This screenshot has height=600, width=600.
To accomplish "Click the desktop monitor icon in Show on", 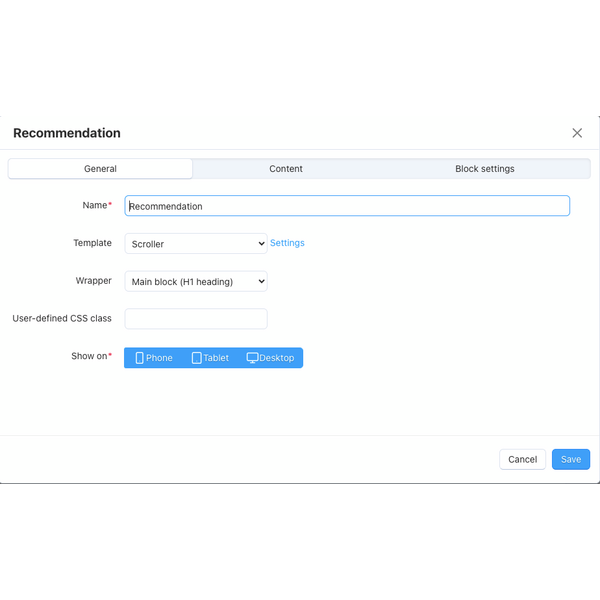I will [252, 358].
